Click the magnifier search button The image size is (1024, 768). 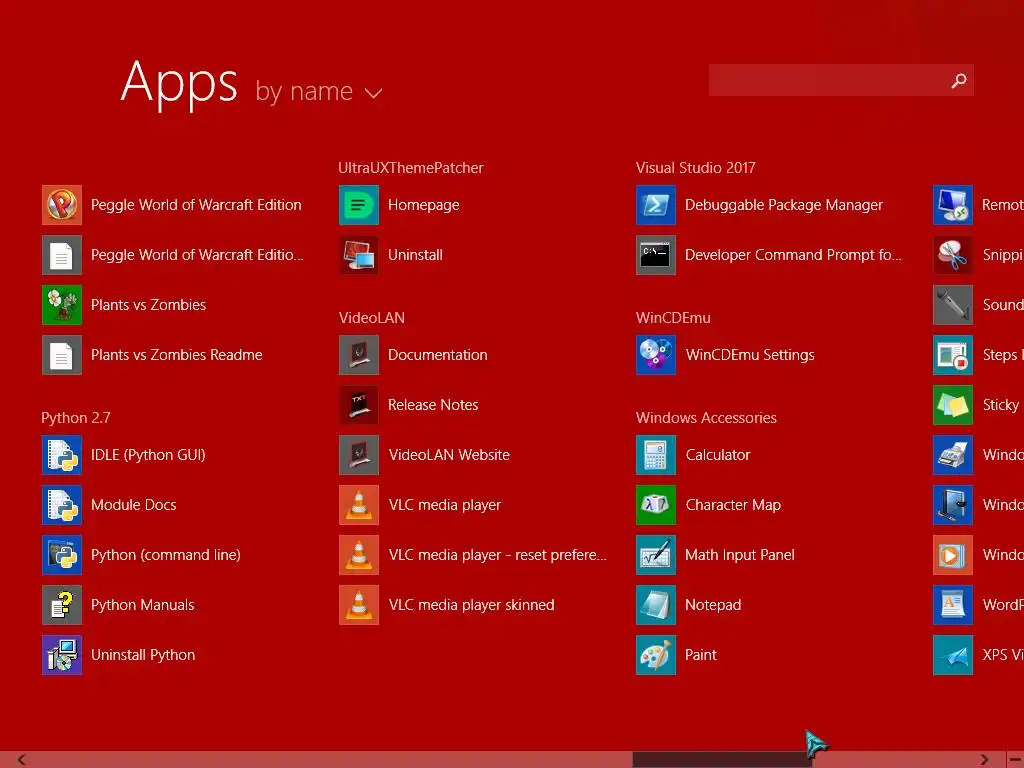959,80
